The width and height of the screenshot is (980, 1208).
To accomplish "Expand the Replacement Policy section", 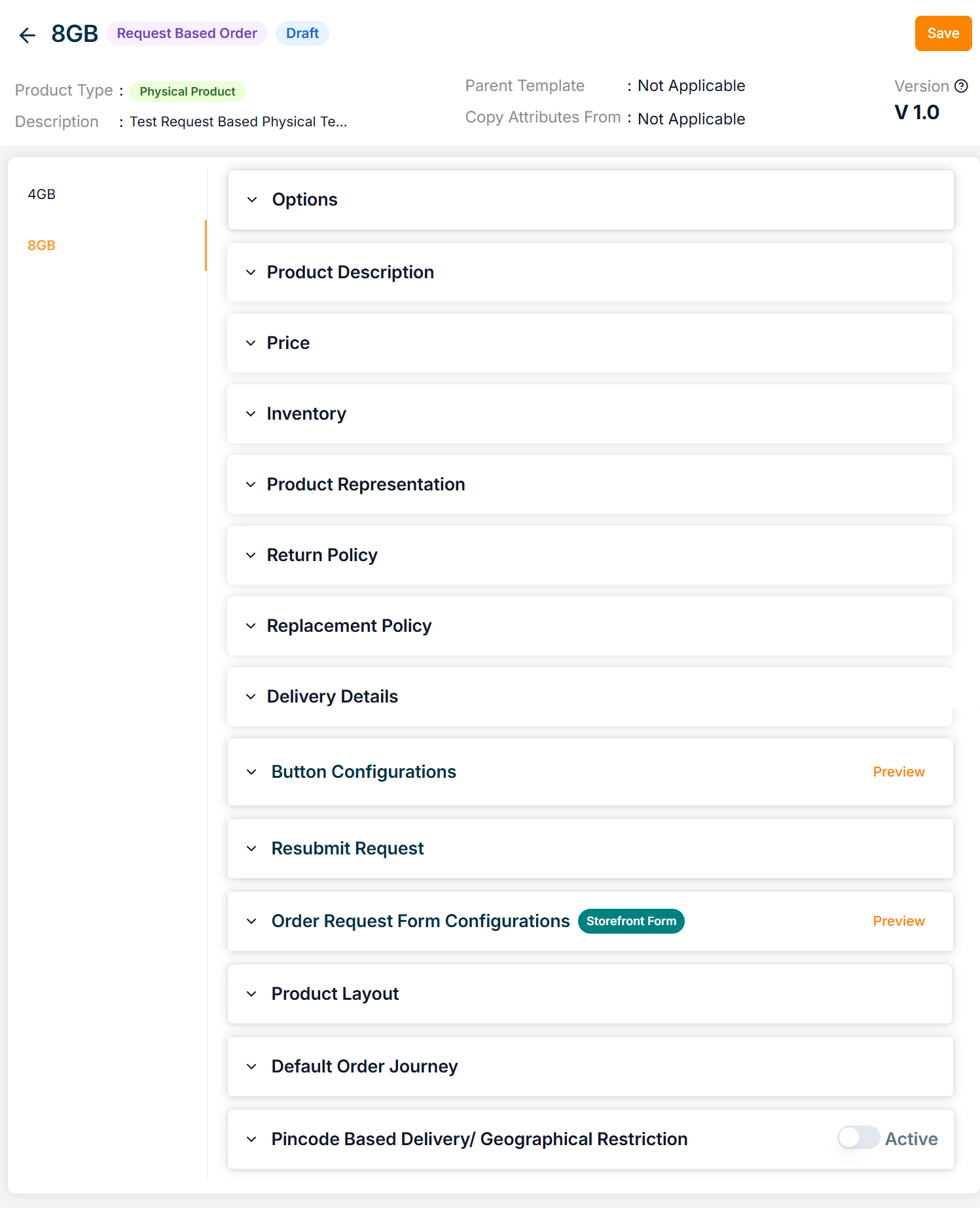I will 349,626.
